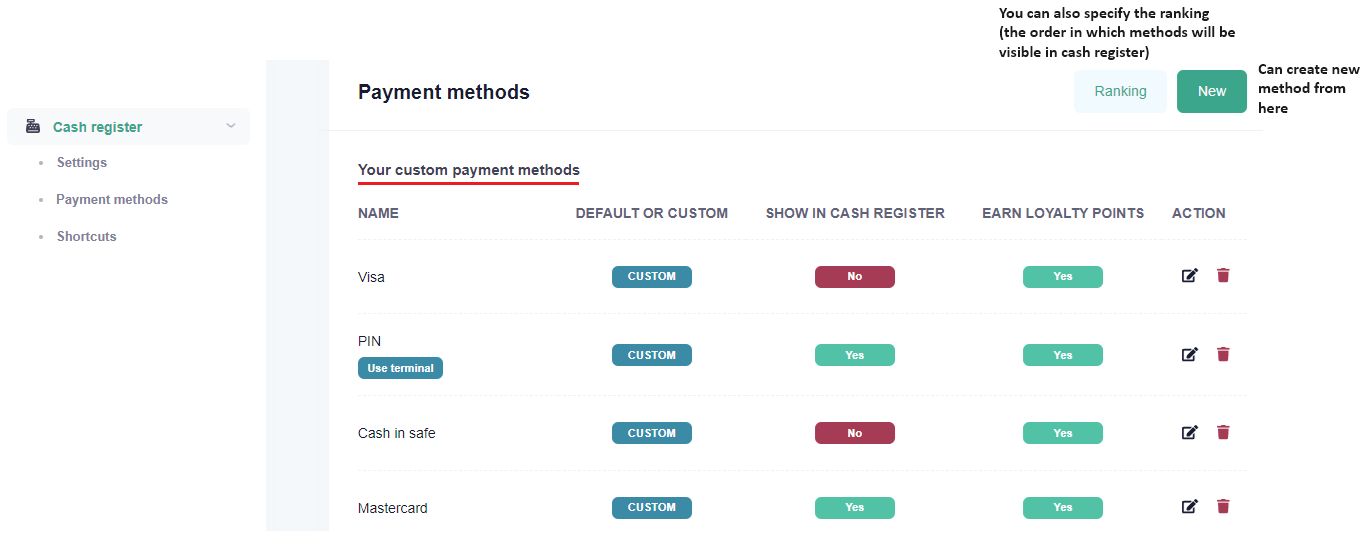
Task: Delete the PIN payment method
Action: pos(1223,354)
